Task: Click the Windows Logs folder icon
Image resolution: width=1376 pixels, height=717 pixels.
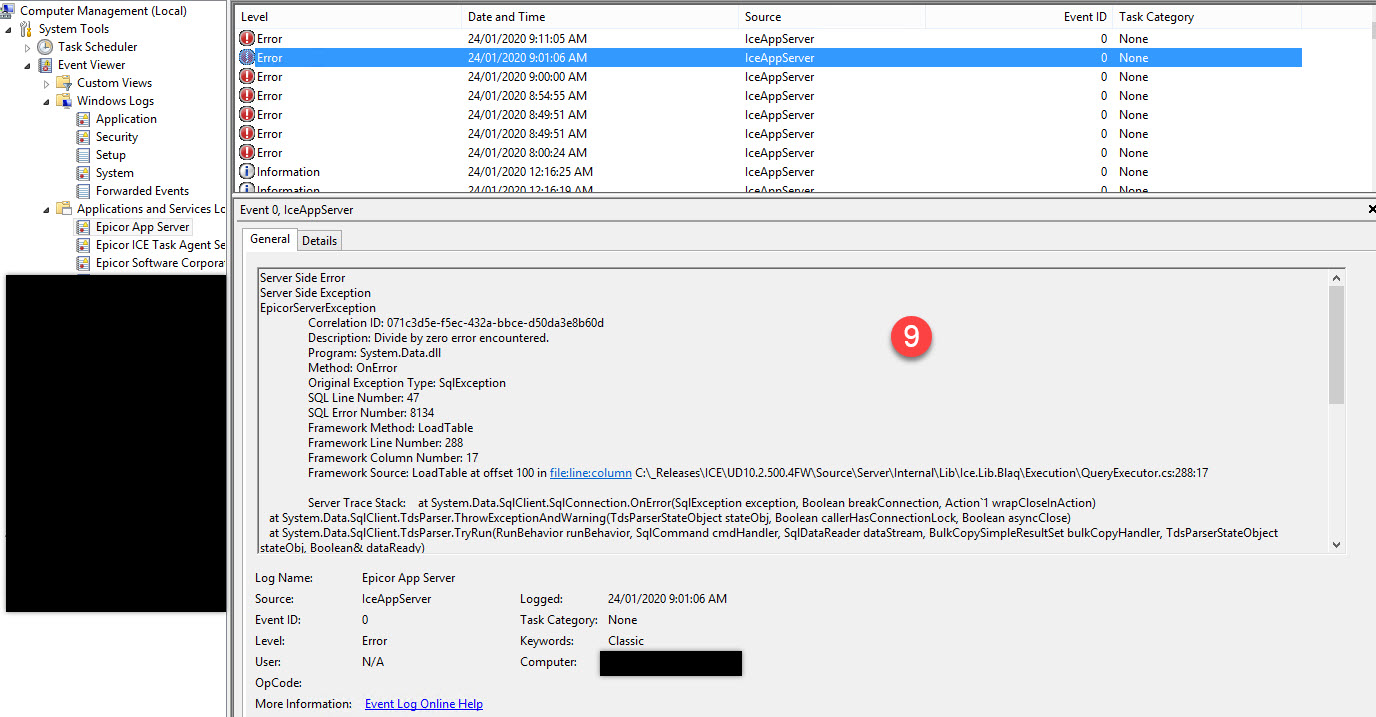Action: [64, 101]
